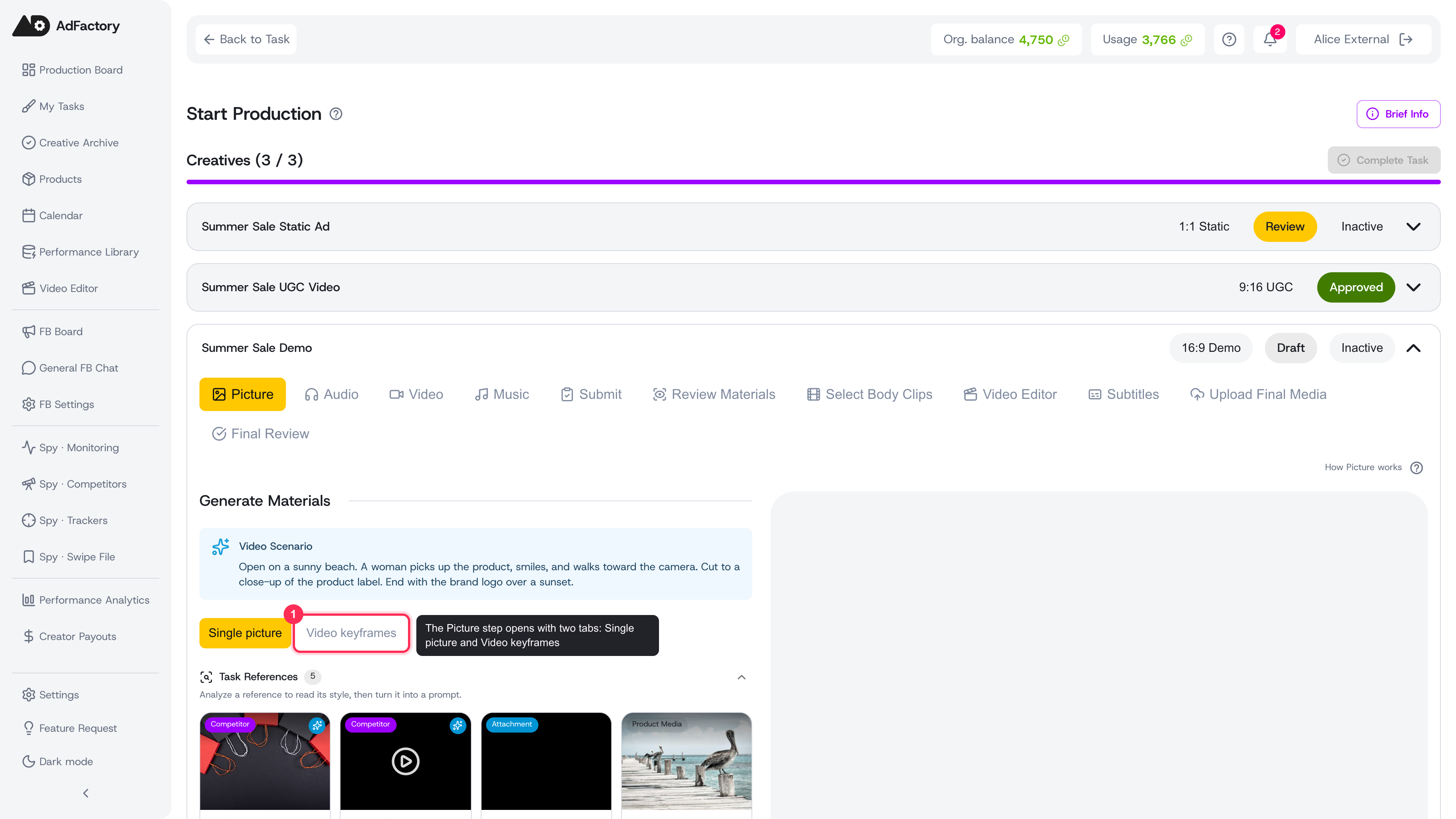Image resolution: width=1456 pixels, height=819 pixels.
Task: Toggle Inactive status on Summer Sale Static Ad
Action: pyautogui.click(x=1362, y=227)
